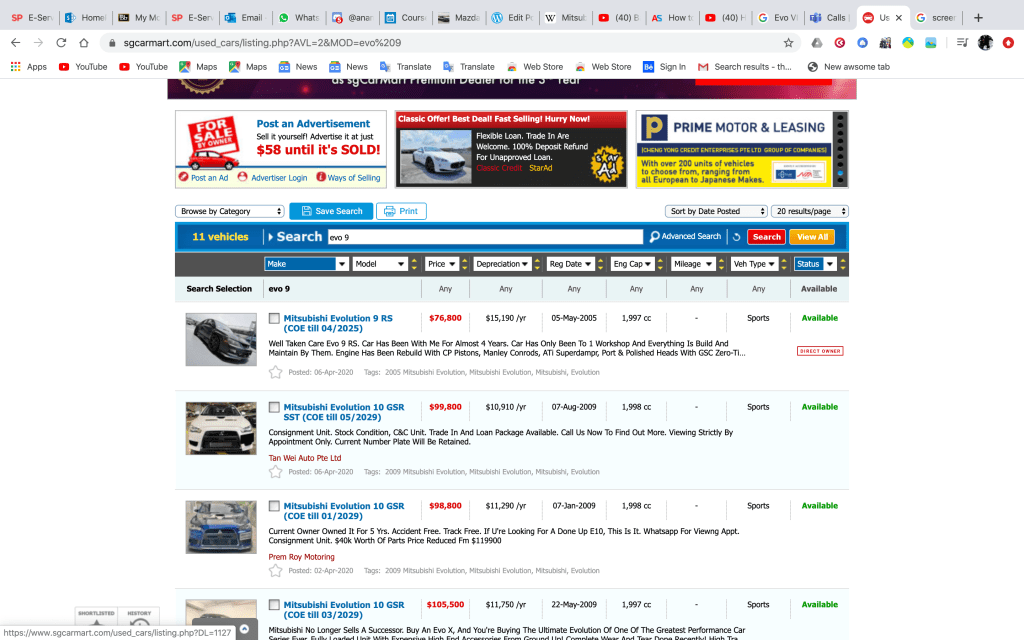Click the red Search button
Image resolution: width=1024 pixels, height=640 pixels.
[x=766, y=237]
